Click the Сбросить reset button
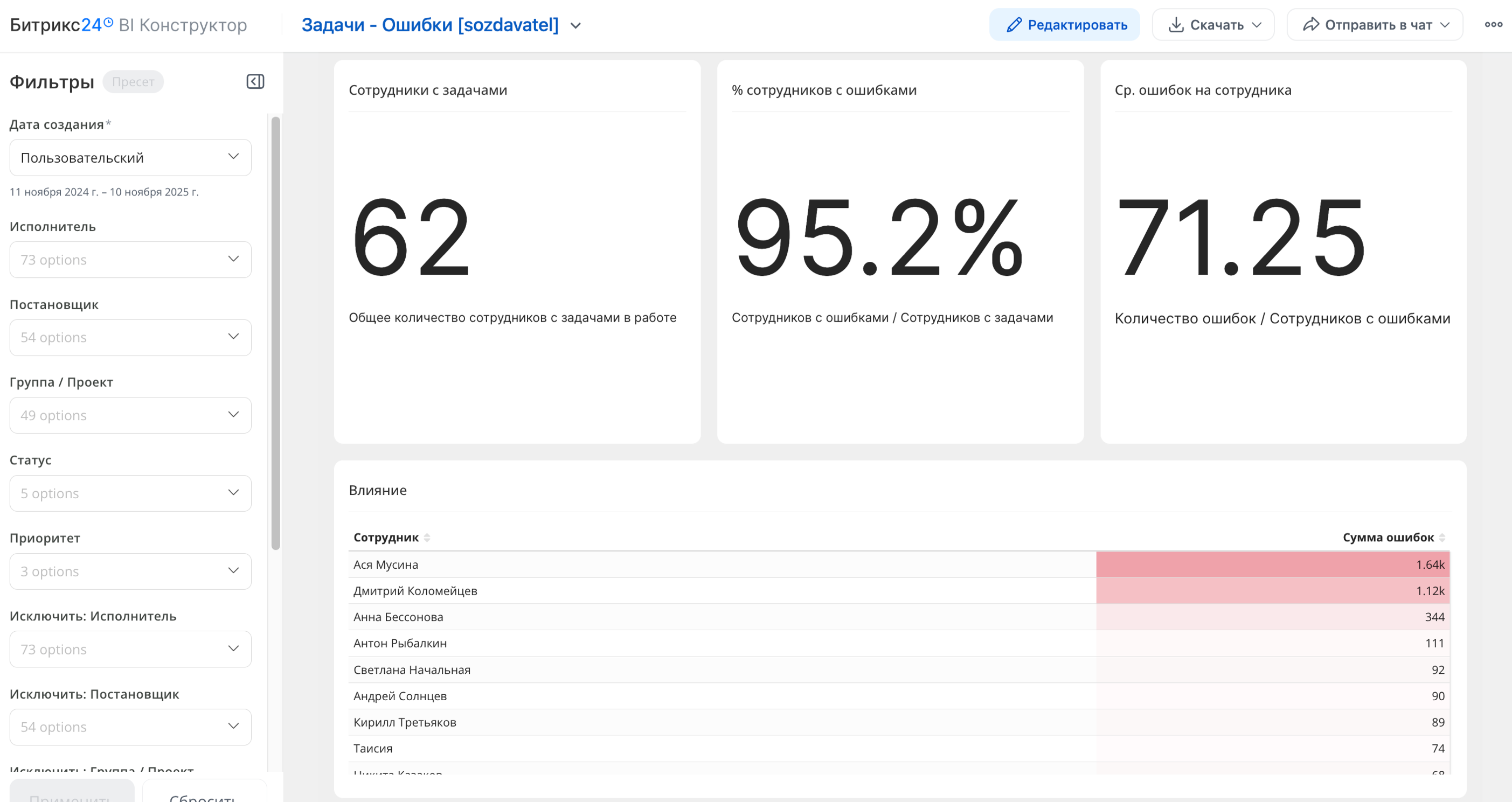The width and height of the screenshot is (1512, 802). [204, 793]
